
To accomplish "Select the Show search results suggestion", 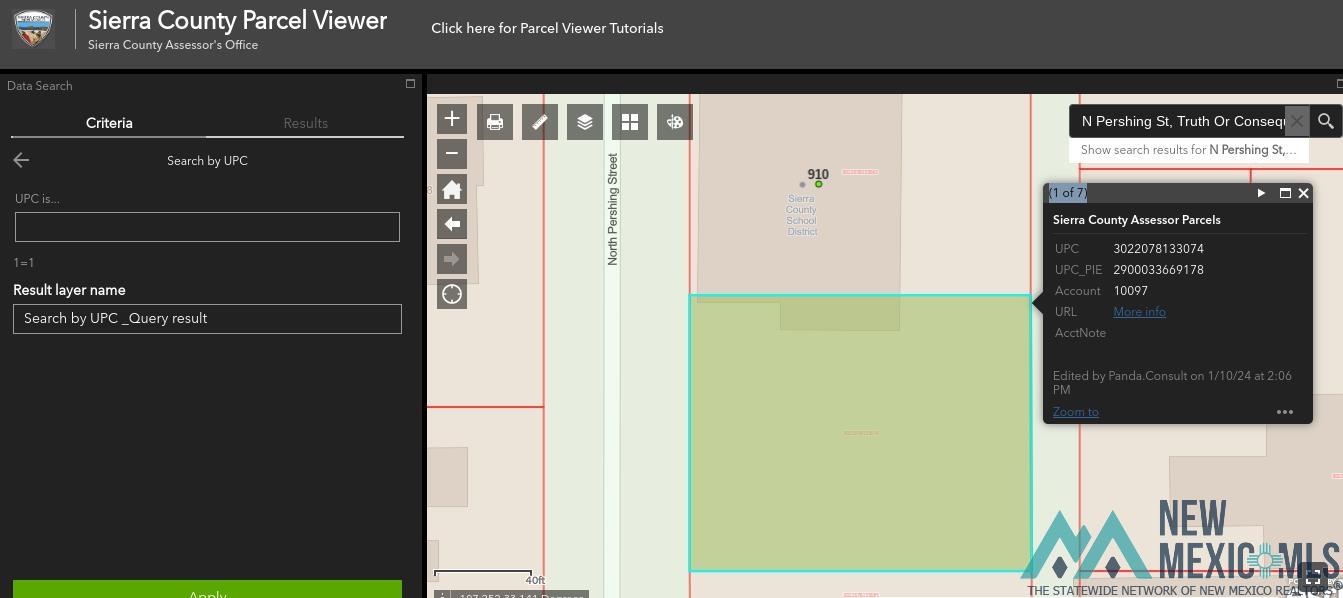I will click(x=1188, y=150).
